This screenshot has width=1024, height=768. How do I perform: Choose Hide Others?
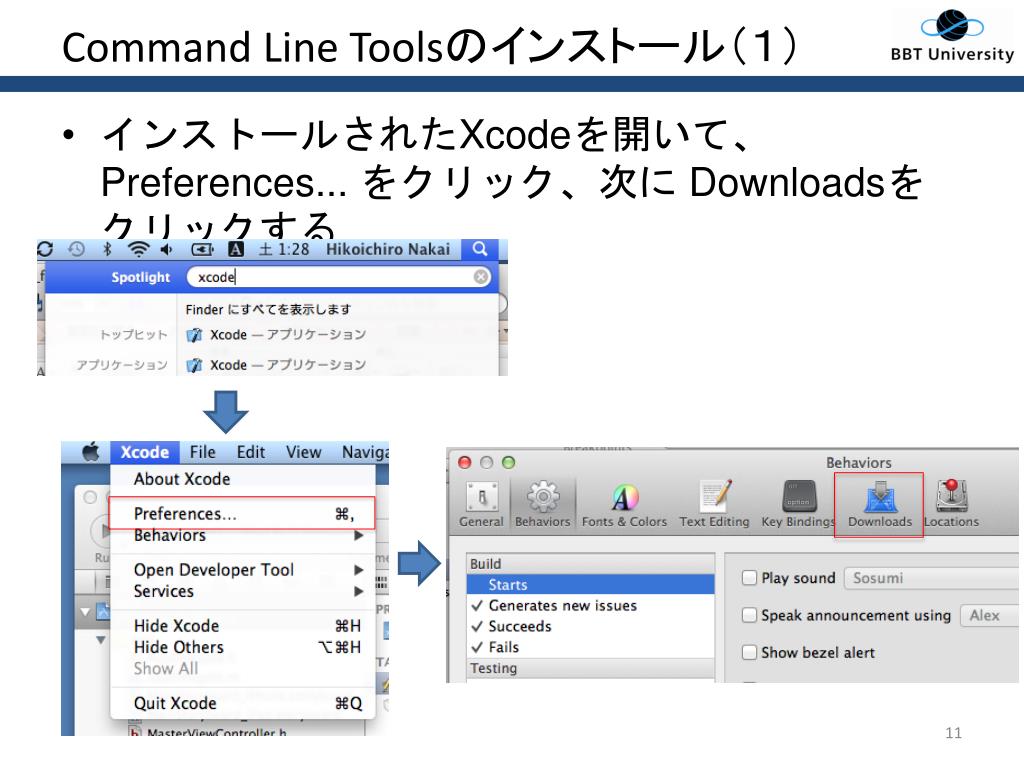[243, 647]
